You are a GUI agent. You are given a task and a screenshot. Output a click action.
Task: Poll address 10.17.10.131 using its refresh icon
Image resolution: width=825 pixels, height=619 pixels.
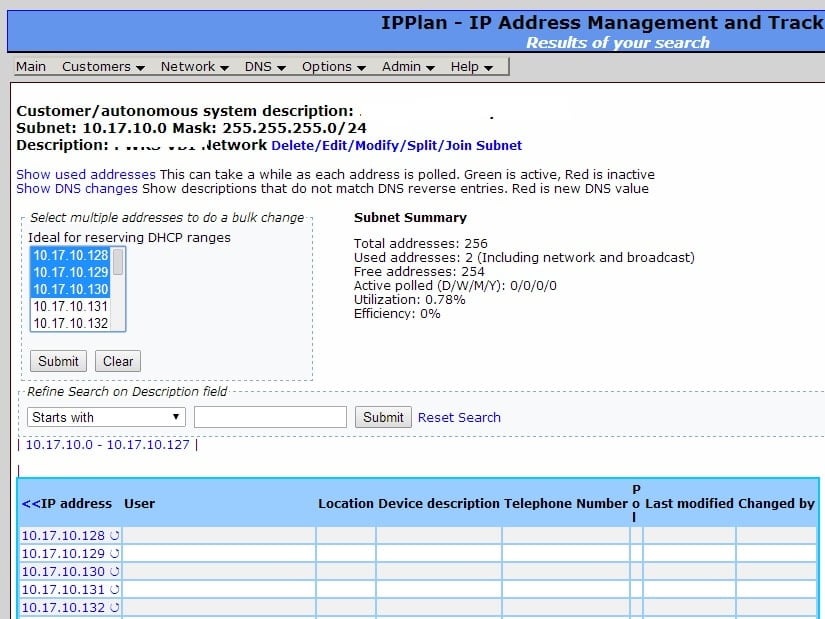click(x=114, y=590)
